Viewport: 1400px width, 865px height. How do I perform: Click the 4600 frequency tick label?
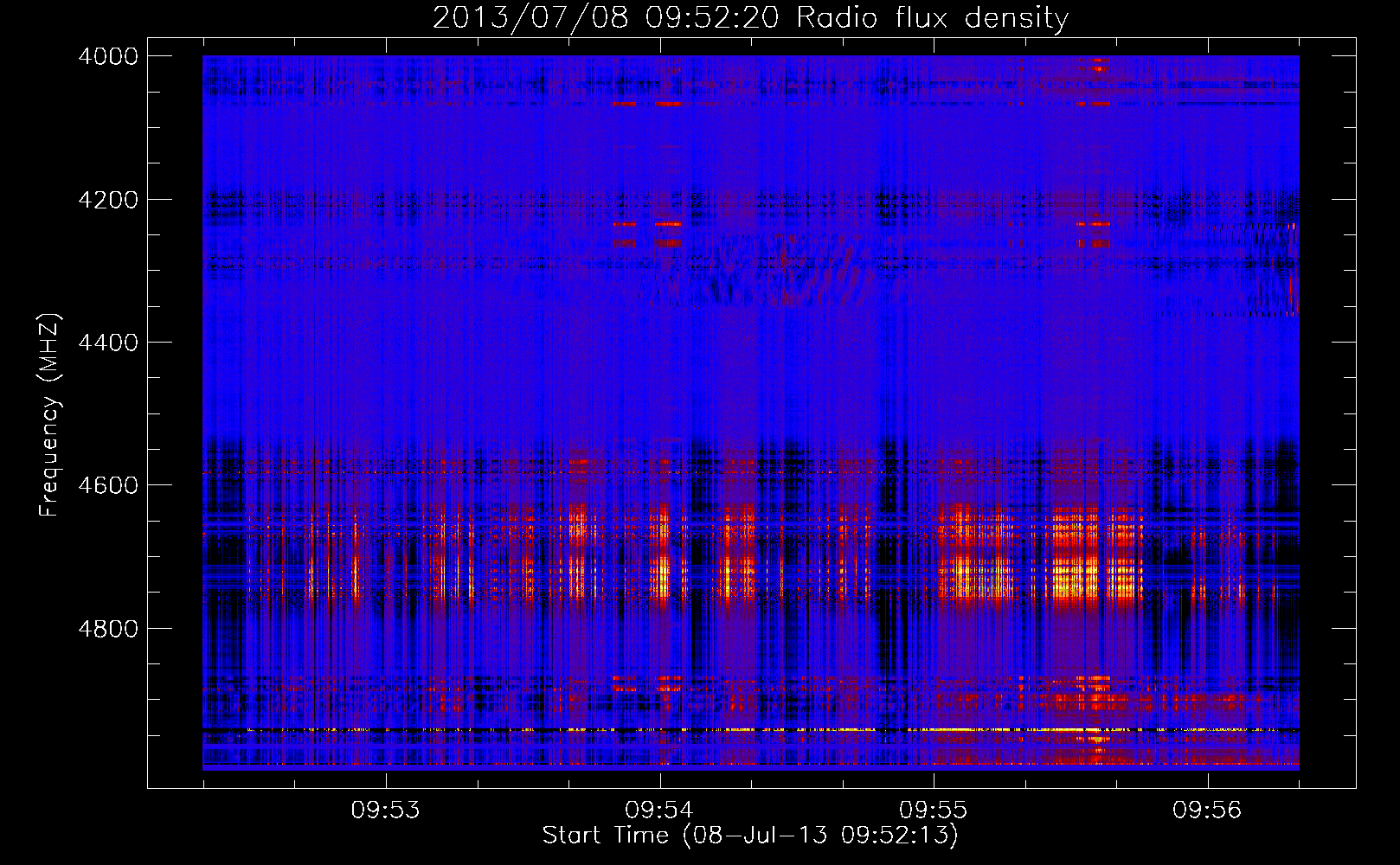point(108,485)
